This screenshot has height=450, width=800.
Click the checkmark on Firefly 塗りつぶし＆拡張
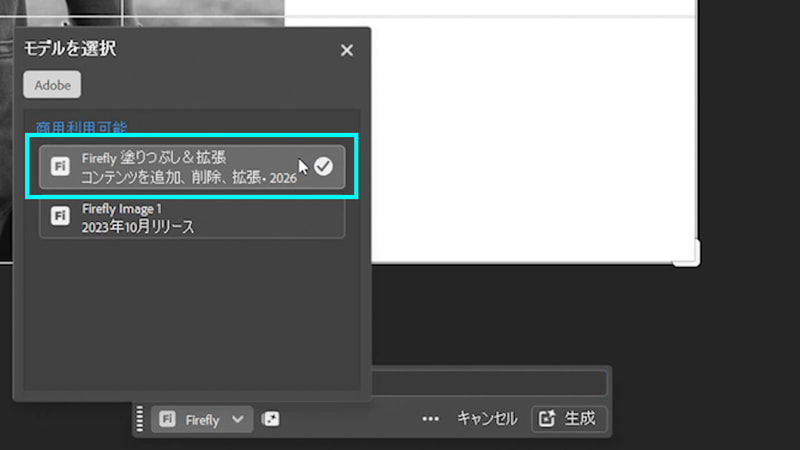point(323,166)
